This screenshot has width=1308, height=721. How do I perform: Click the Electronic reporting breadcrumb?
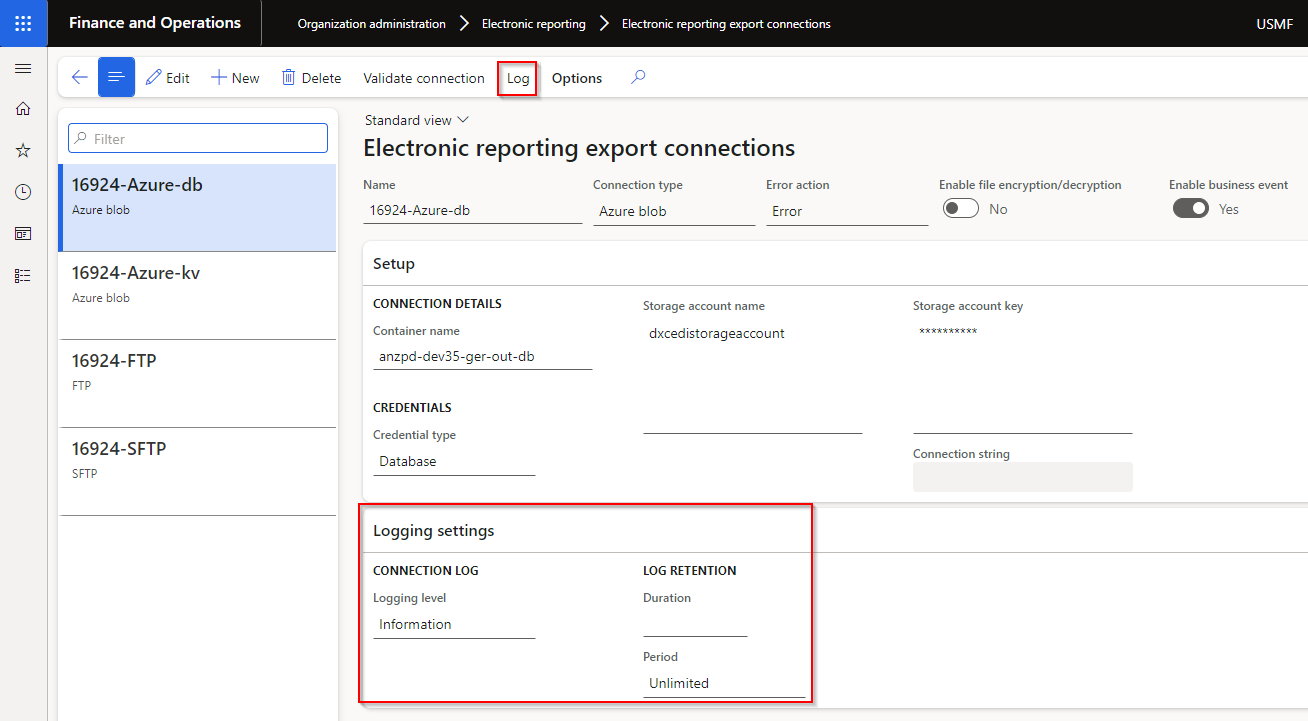[533, 23]
